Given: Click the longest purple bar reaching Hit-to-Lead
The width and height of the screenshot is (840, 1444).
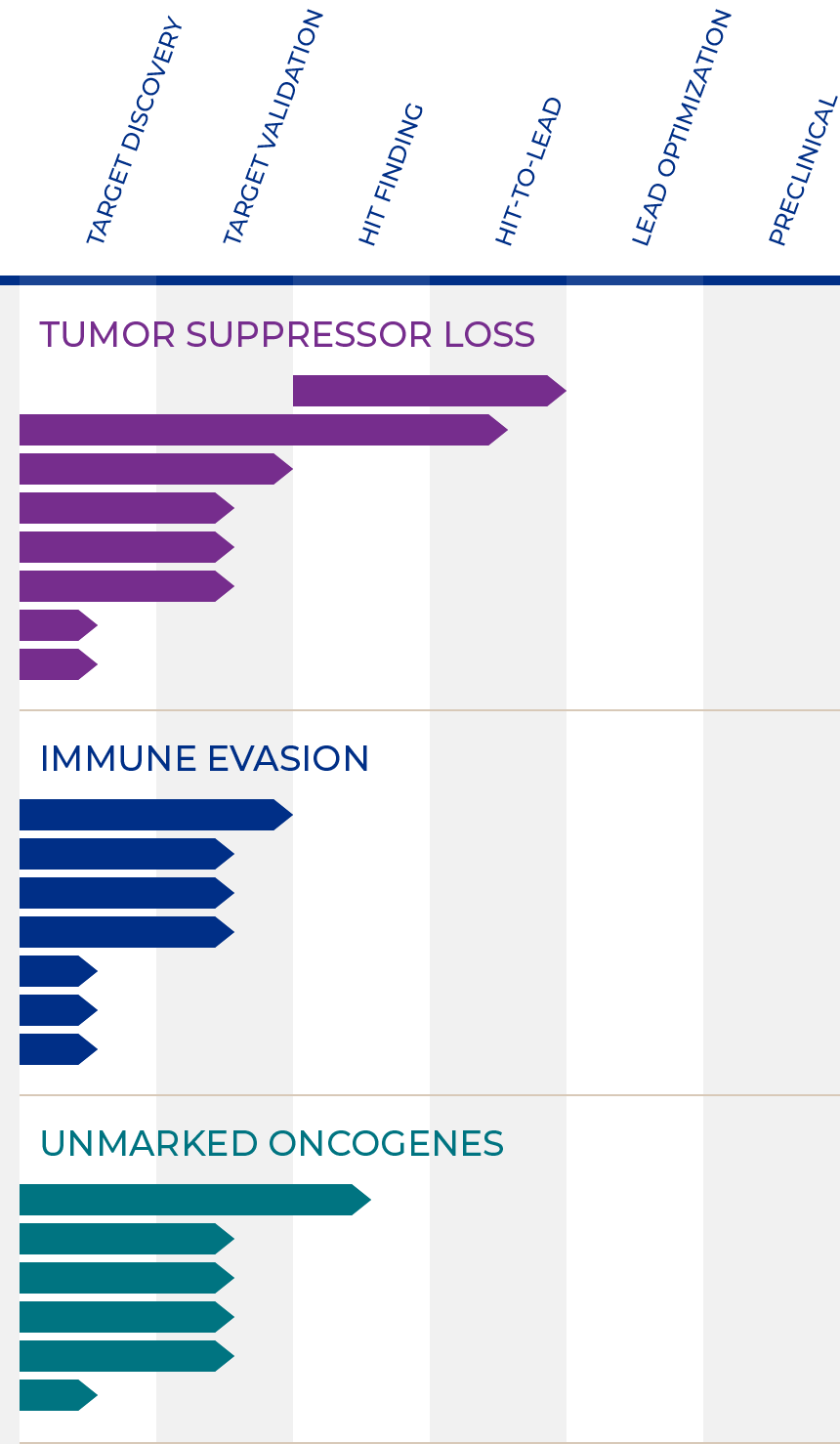Looking at the screenshot, I should click(264, 430).
